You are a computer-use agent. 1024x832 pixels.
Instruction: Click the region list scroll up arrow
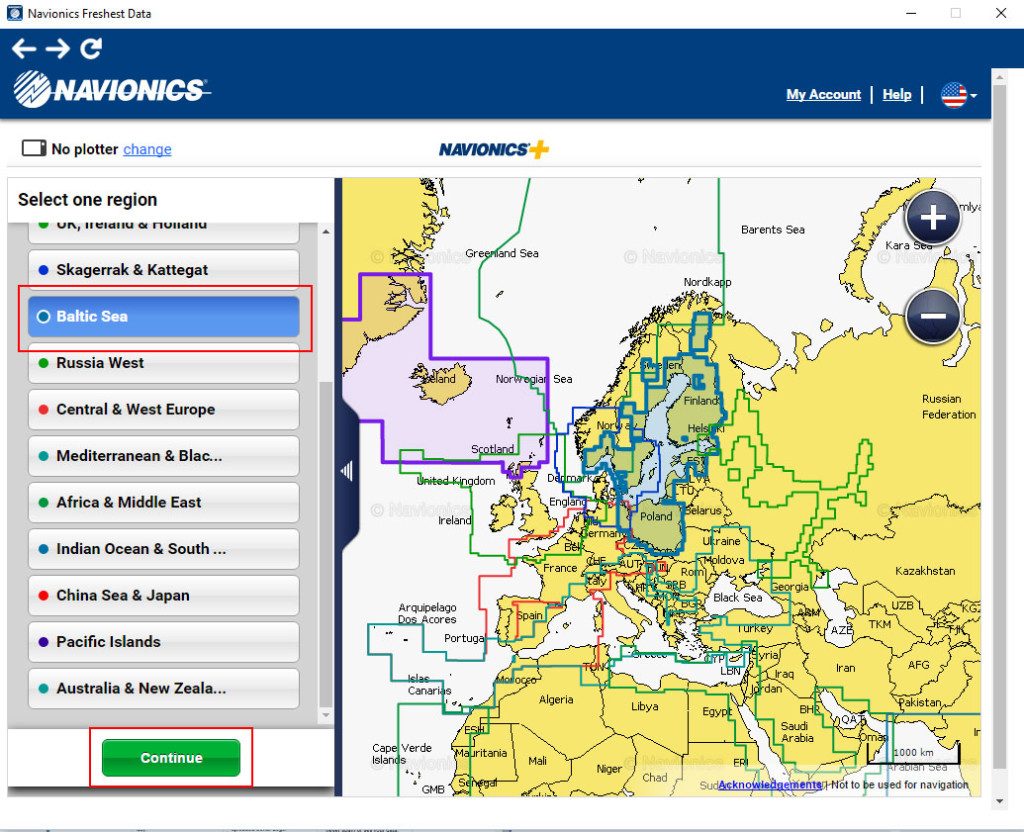tap(326, 232)
